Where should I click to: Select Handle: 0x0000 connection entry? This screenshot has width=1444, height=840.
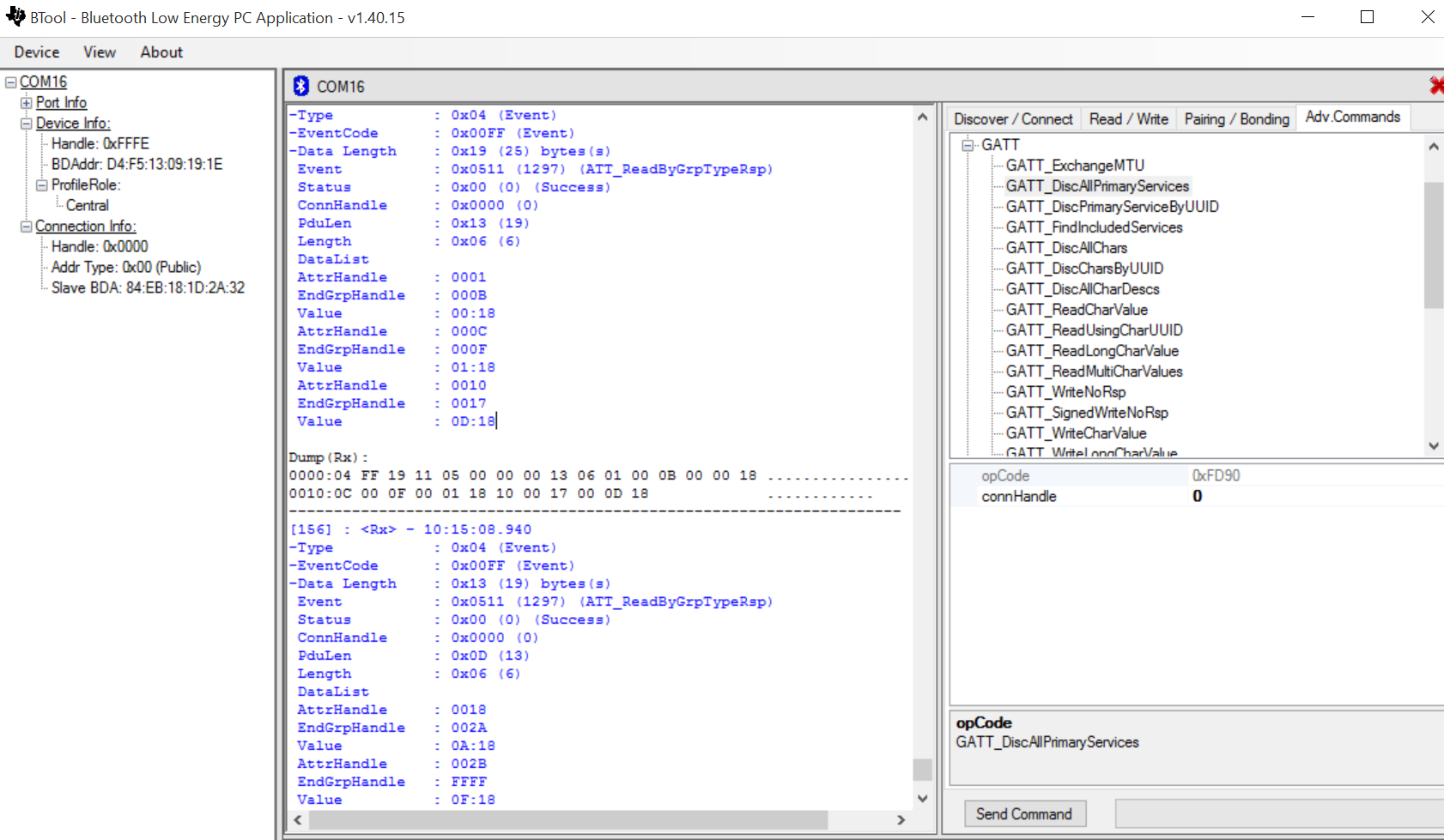tap(100, 247)
